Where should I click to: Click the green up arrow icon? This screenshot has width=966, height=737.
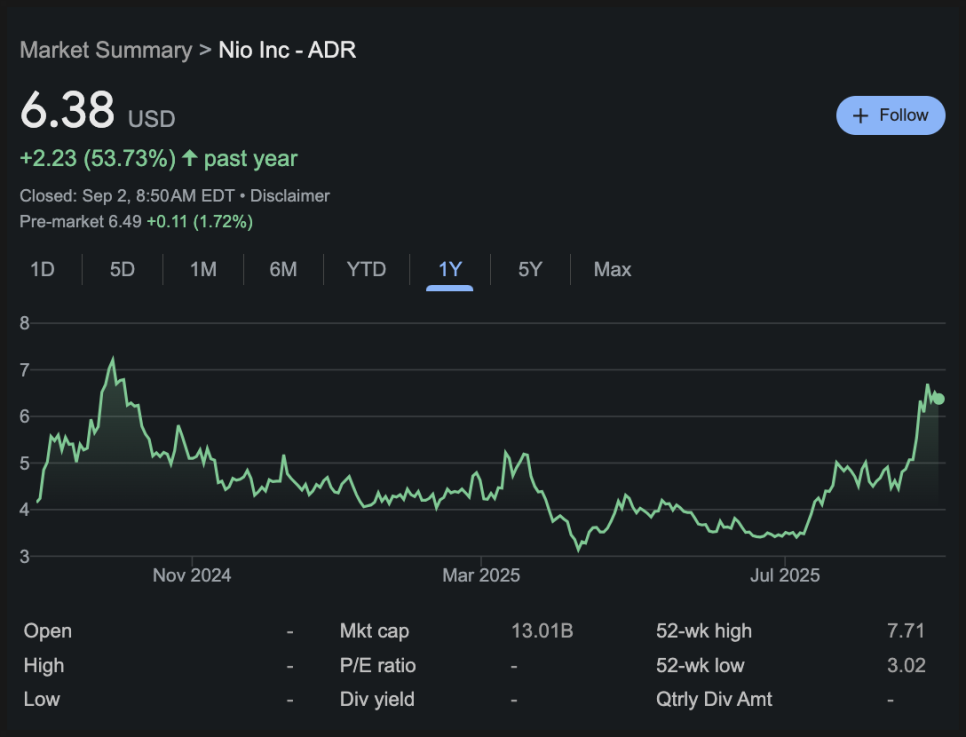coord(190,158)
